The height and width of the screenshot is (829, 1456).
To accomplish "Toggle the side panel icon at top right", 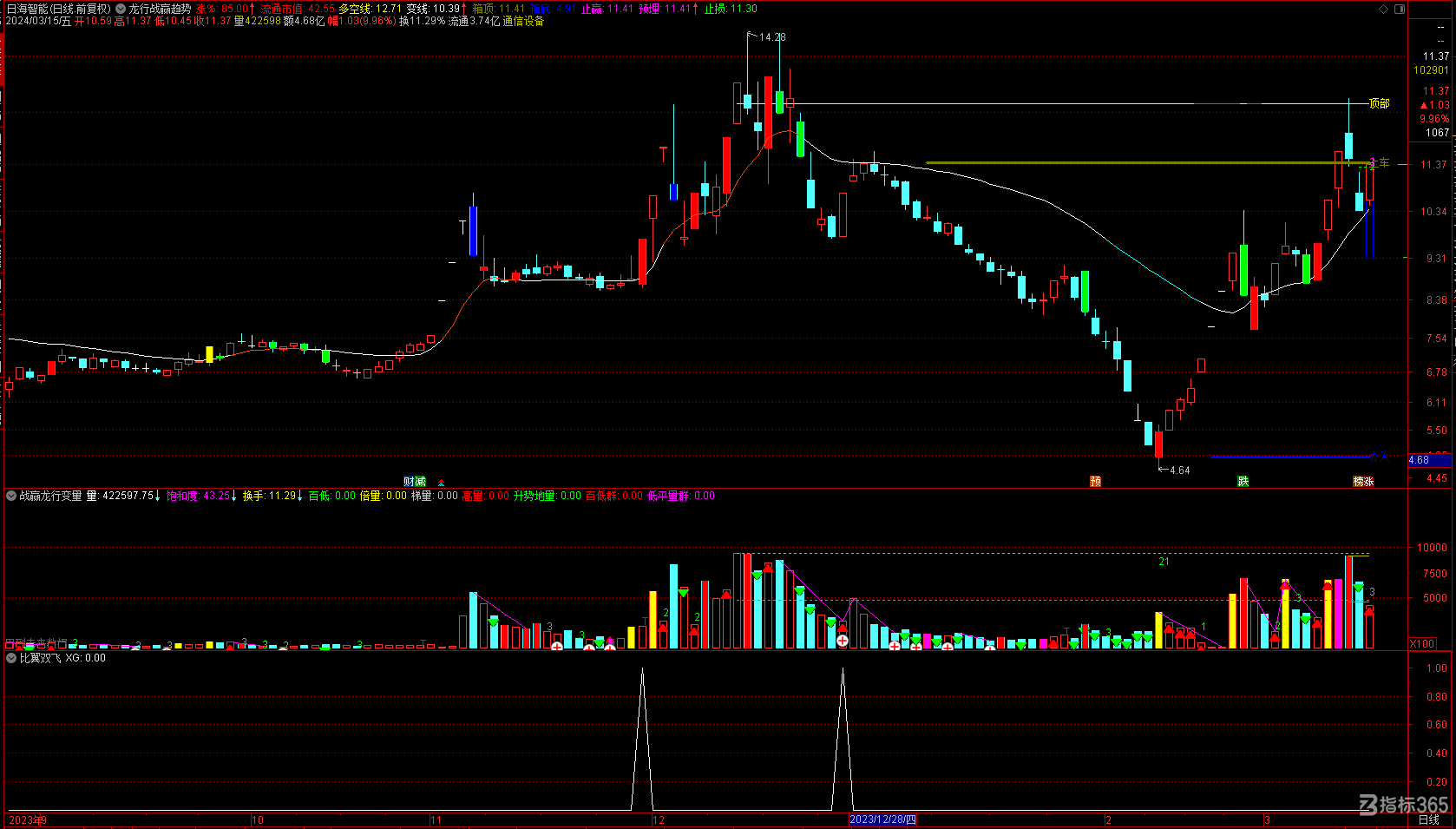I will (1400, 9).
